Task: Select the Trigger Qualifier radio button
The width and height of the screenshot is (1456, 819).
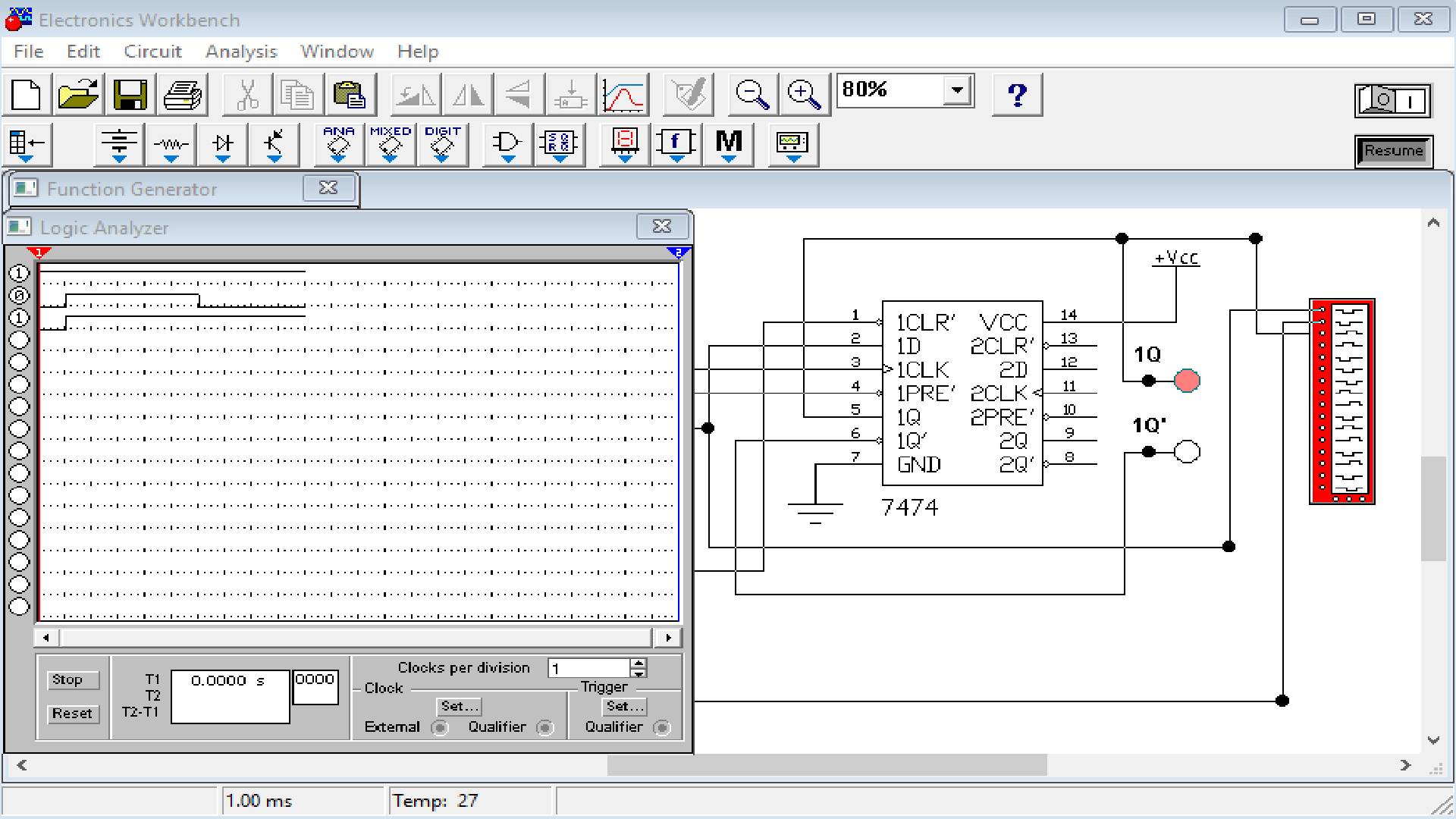Action: (x=662, y=728)
